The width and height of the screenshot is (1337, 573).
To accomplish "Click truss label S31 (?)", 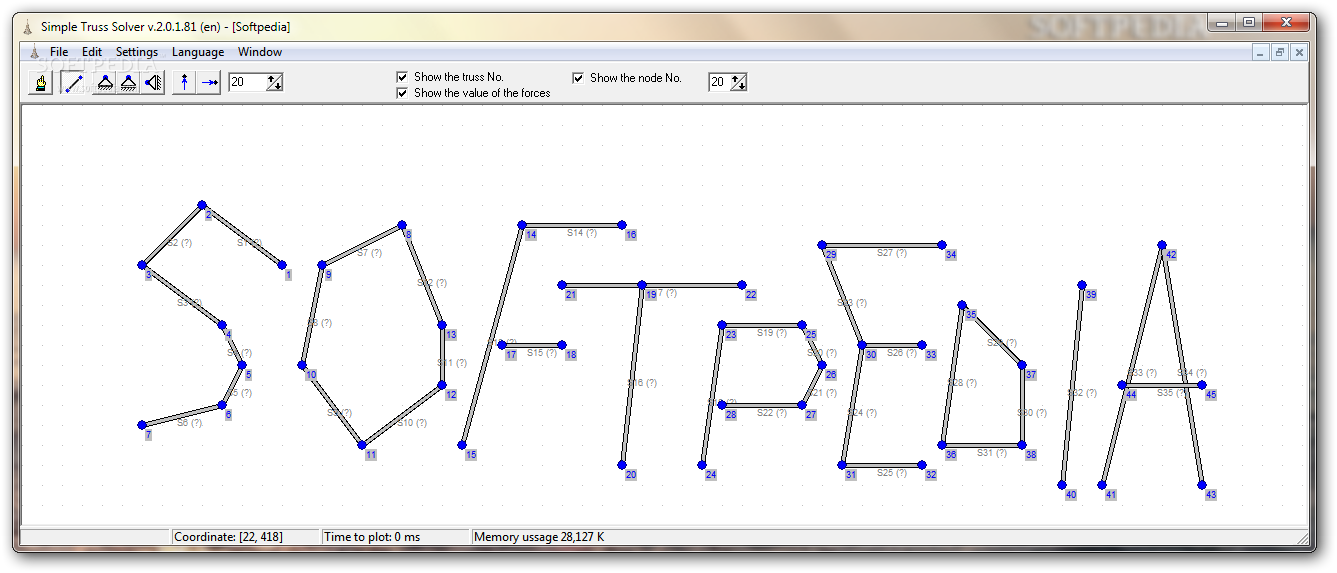I will pyautogui.click(x=991, y=453).
